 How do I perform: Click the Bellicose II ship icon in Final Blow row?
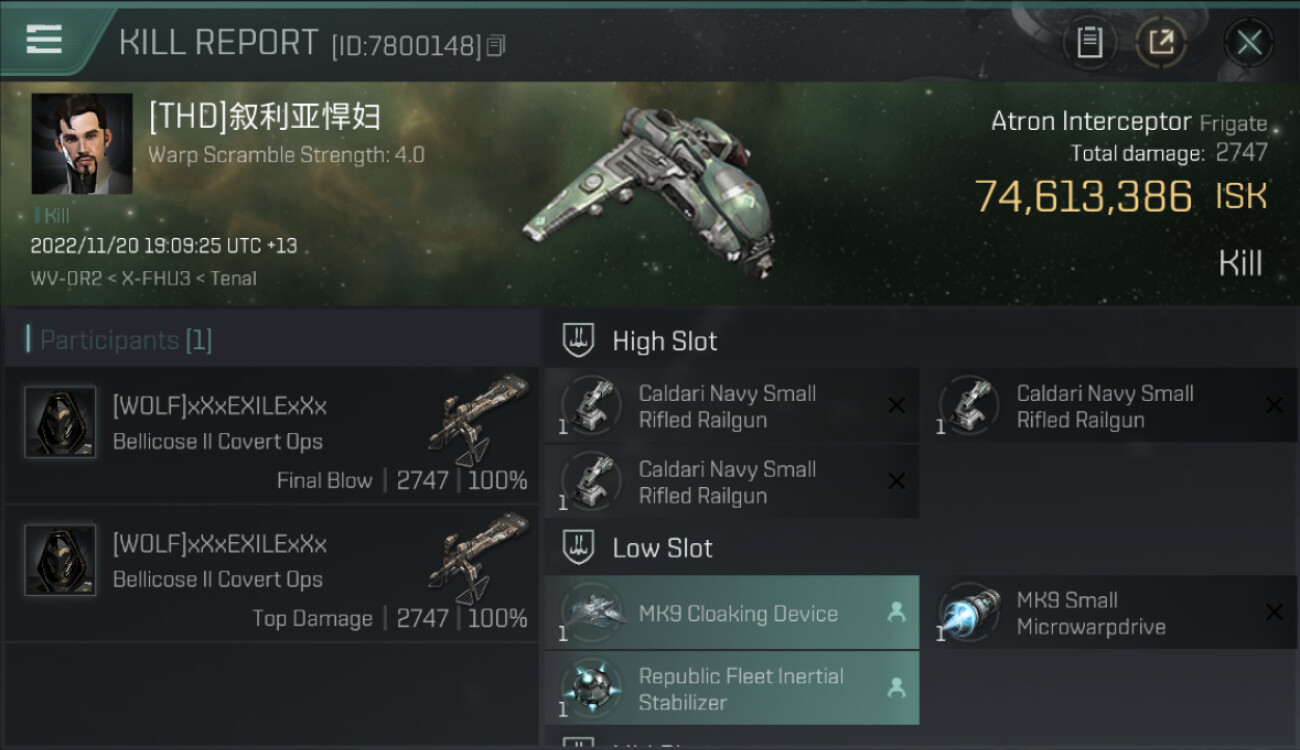[479, 419]
